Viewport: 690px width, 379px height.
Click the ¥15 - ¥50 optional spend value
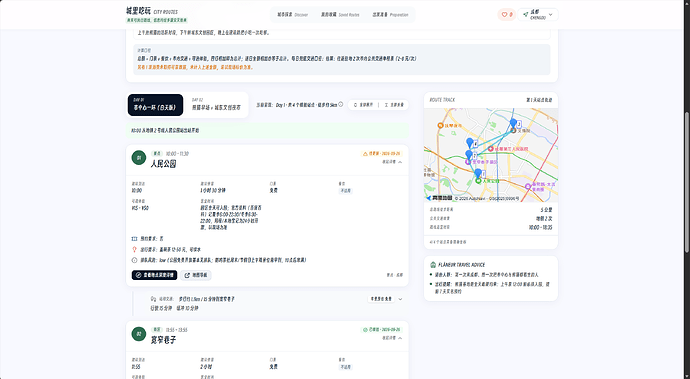click(x=140, y=208)
